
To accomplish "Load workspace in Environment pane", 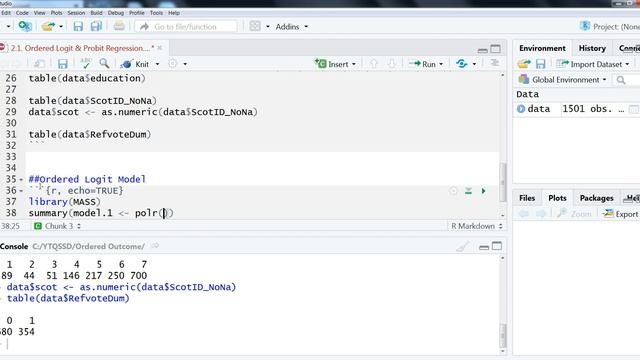I will click(524, 64).
